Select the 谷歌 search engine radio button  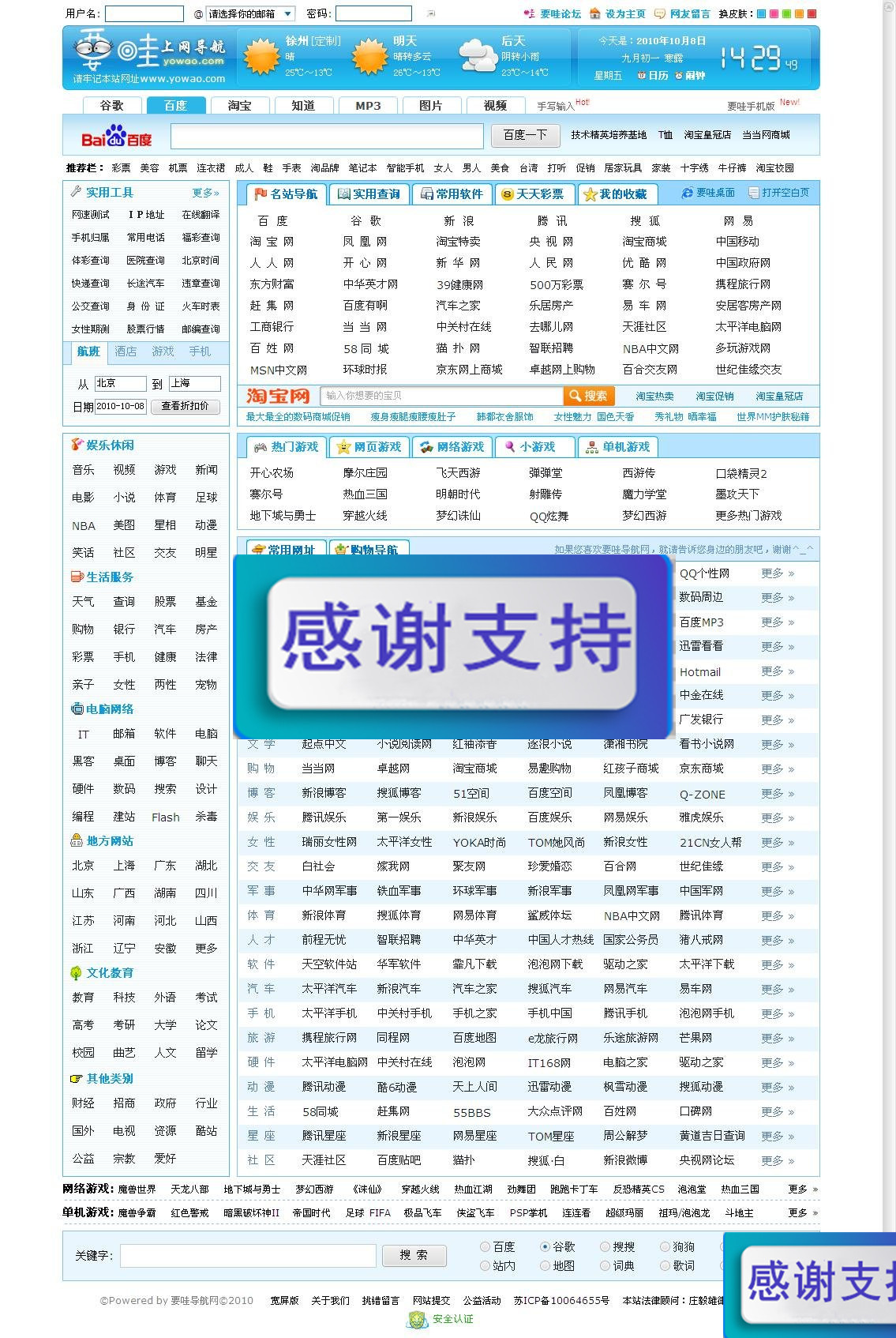coord(545,1246)
